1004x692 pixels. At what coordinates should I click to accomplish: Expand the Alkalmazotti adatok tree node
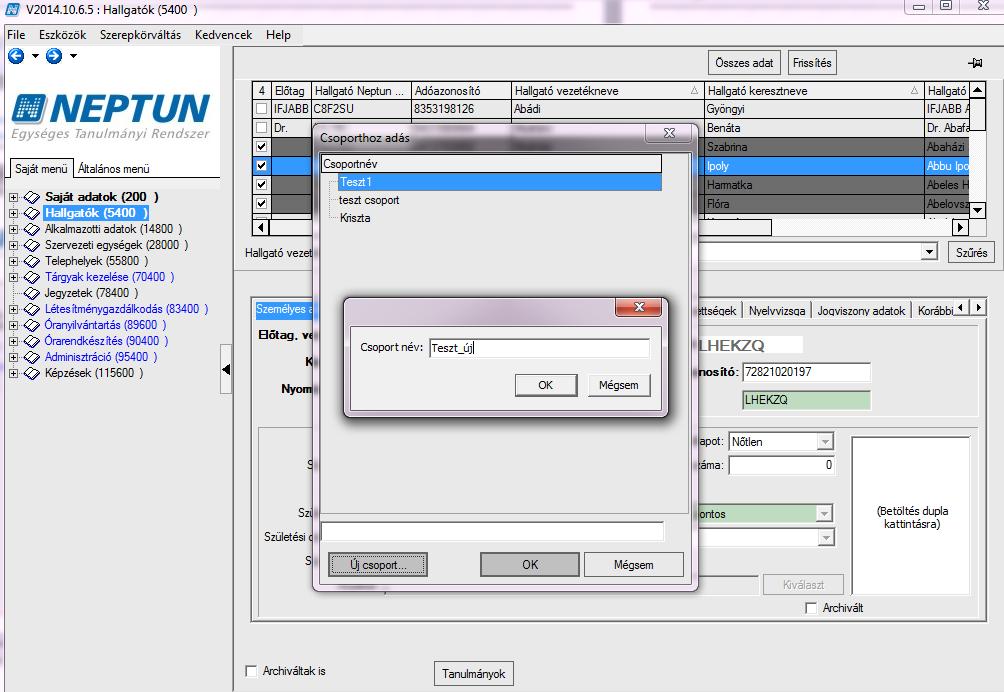(13, 229)
